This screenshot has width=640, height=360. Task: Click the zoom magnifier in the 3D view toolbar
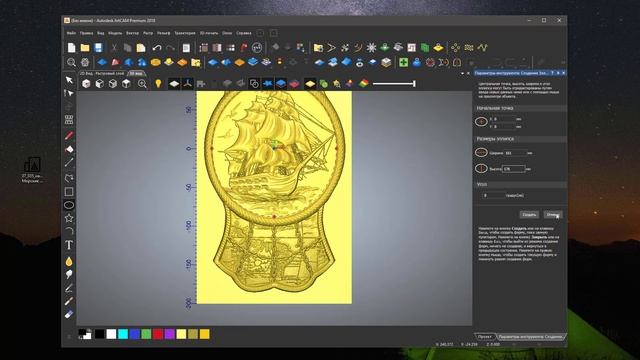click(142, 84)
